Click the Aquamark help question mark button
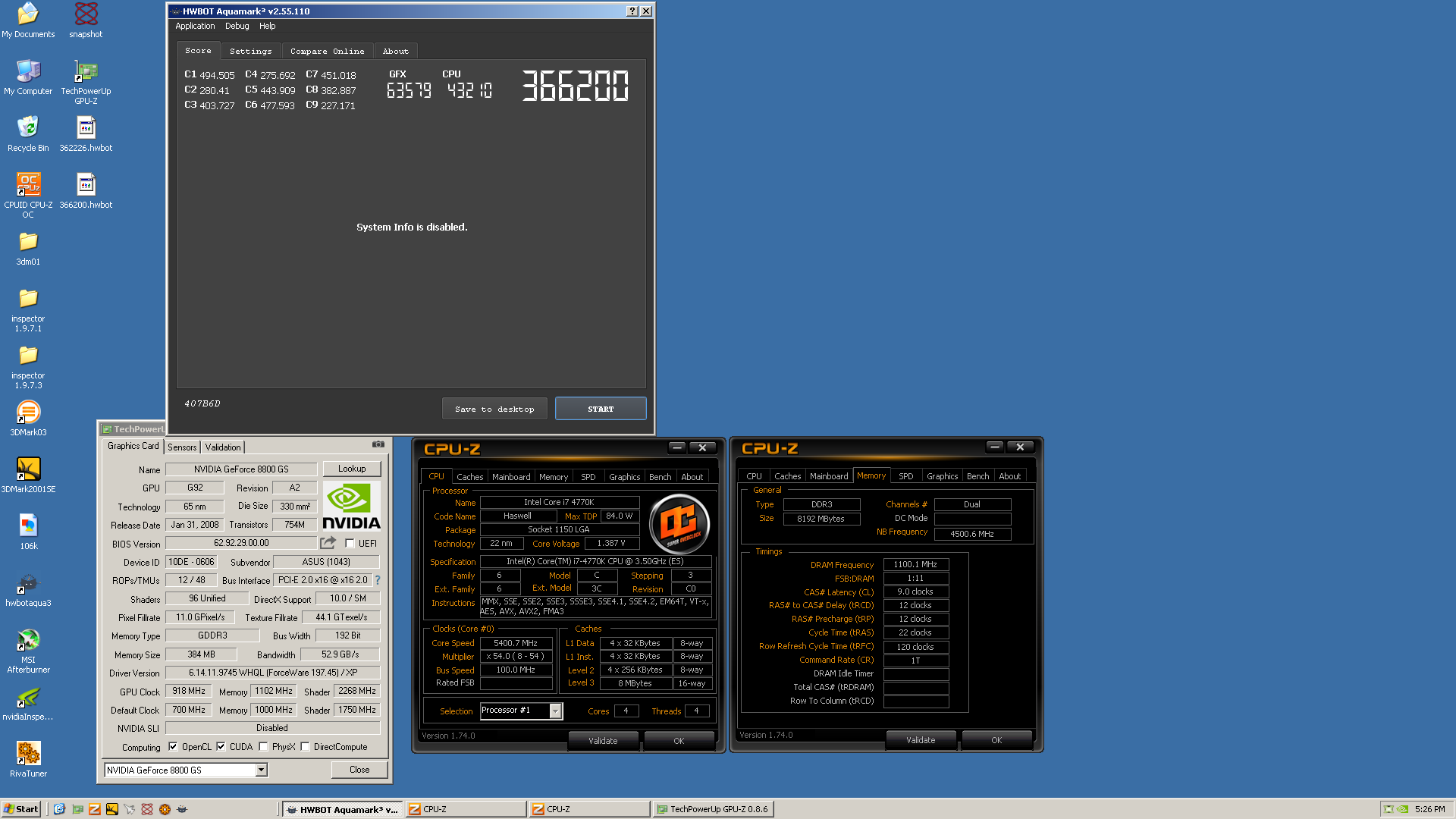Screen dimensions: 1456x819 (x=632, y=11)
